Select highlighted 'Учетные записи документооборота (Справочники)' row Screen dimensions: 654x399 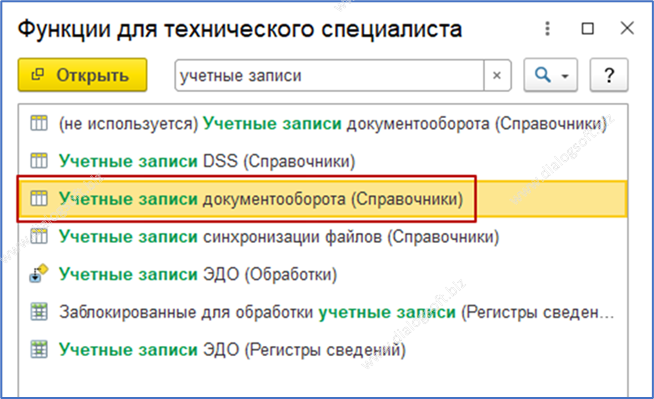(x=323, y=199)
